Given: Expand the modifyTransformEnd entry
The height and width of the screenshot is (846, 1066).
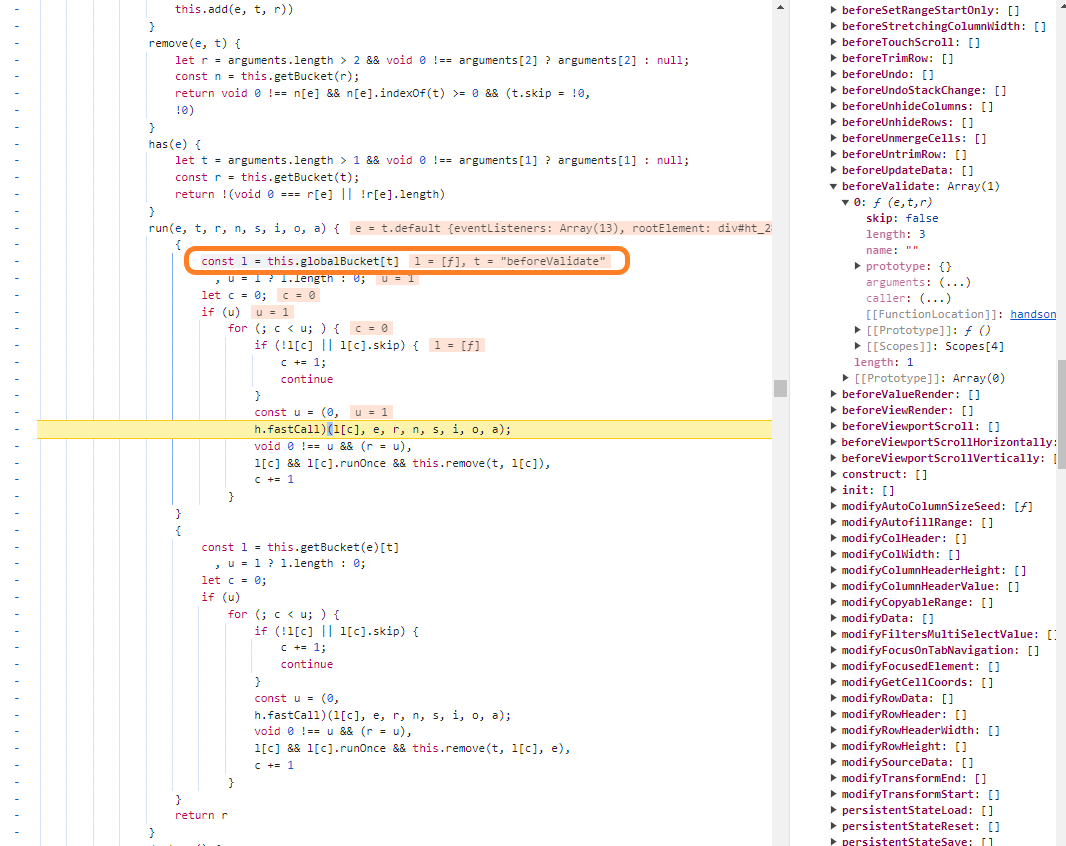Looking at the screenshot, I should [833, 778].
